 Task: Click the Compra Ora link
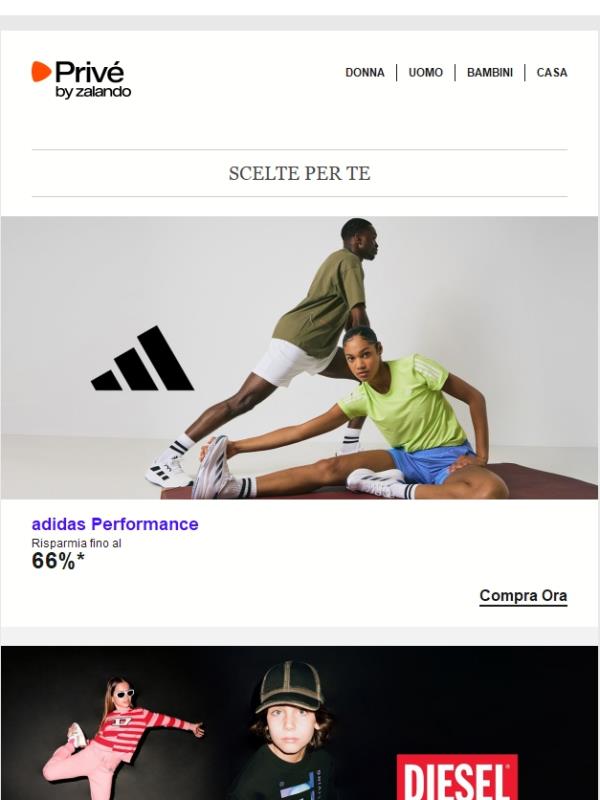(523, 596)
